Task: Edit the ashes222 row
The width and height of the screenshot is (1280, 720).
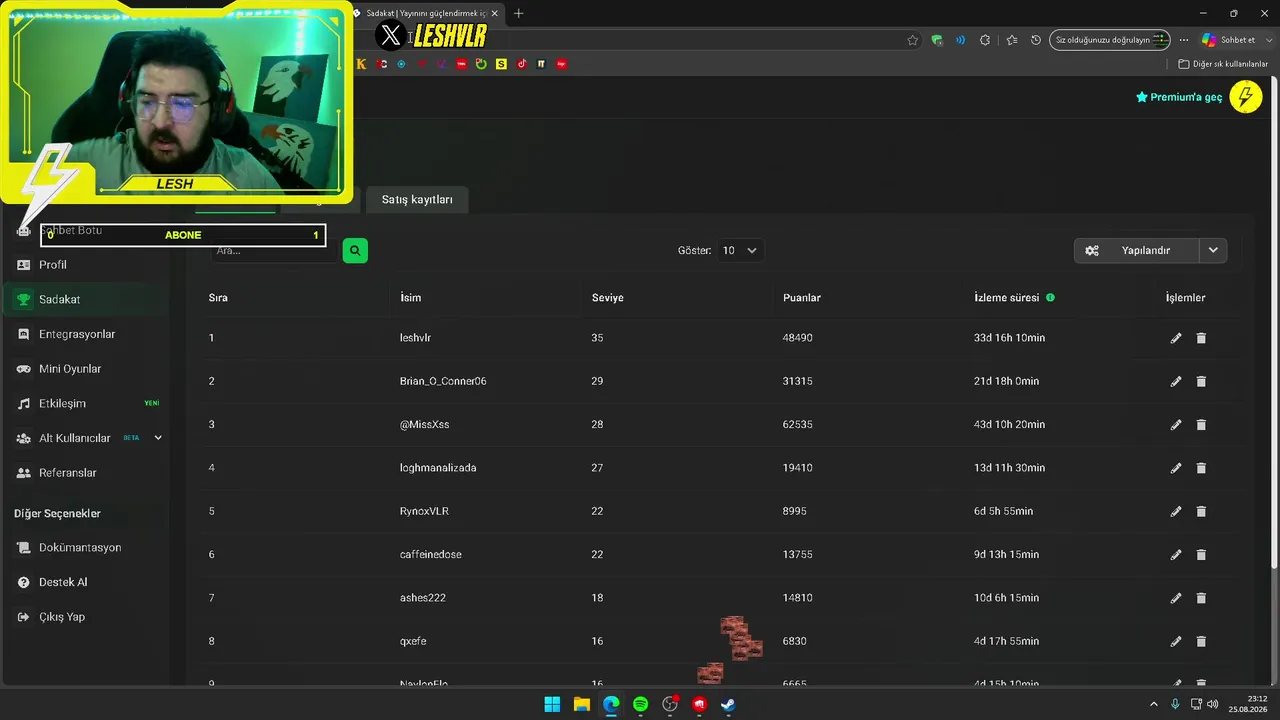Action: (1176, 598)
